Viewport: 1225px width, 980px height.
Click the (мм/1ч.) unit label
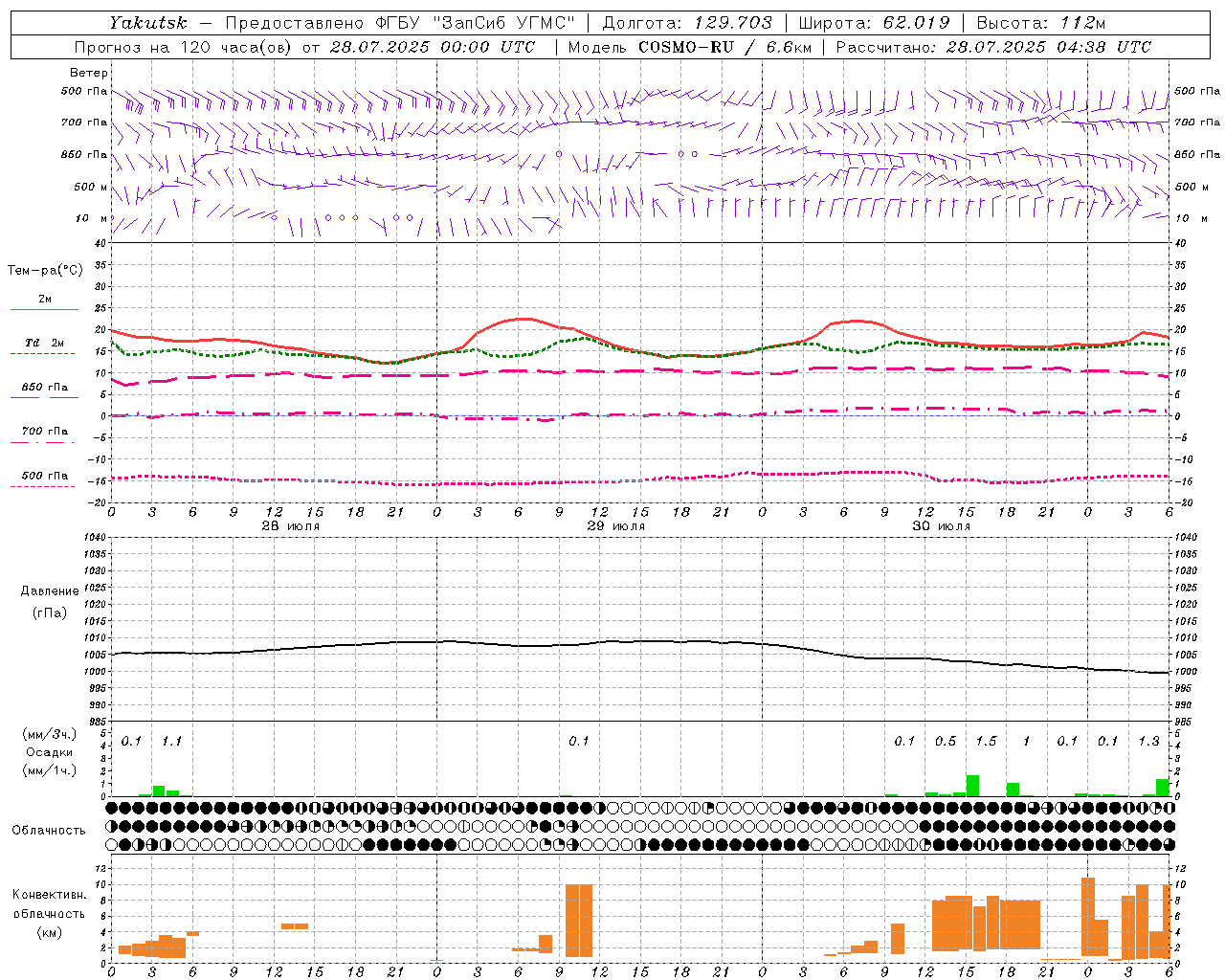click(x=49, y=770)
